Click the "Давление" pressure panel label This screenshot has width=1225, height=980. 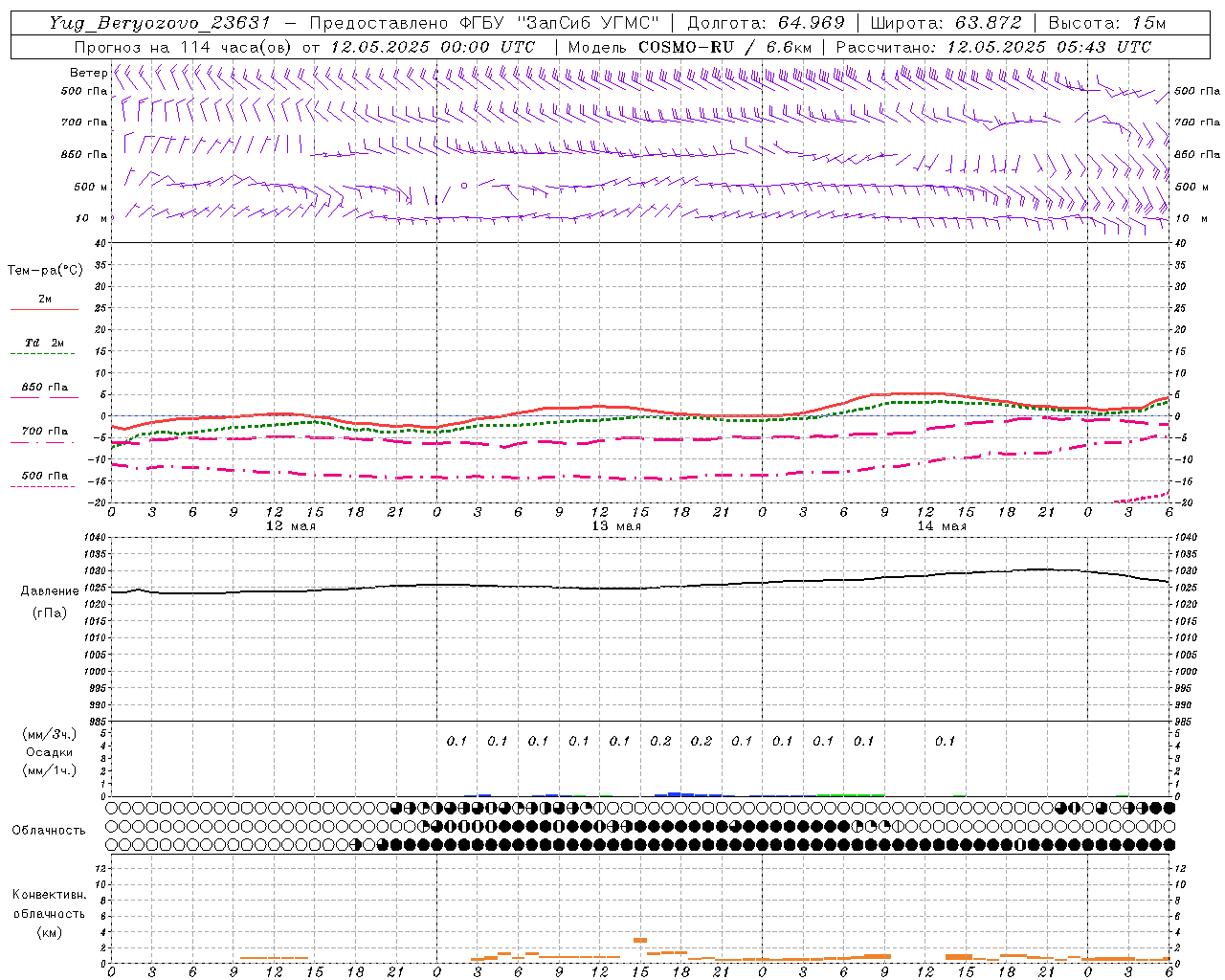click(48, 591)
